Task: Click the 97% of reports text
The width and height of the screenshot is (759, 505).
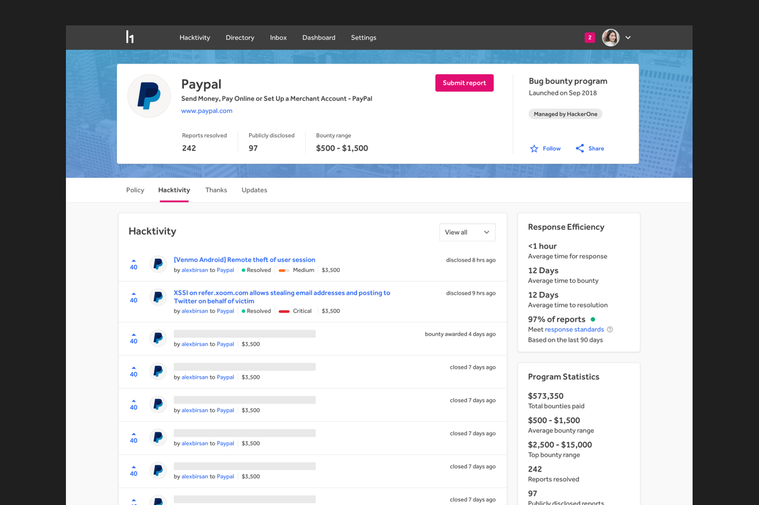Action: click(x=556, y=319)
